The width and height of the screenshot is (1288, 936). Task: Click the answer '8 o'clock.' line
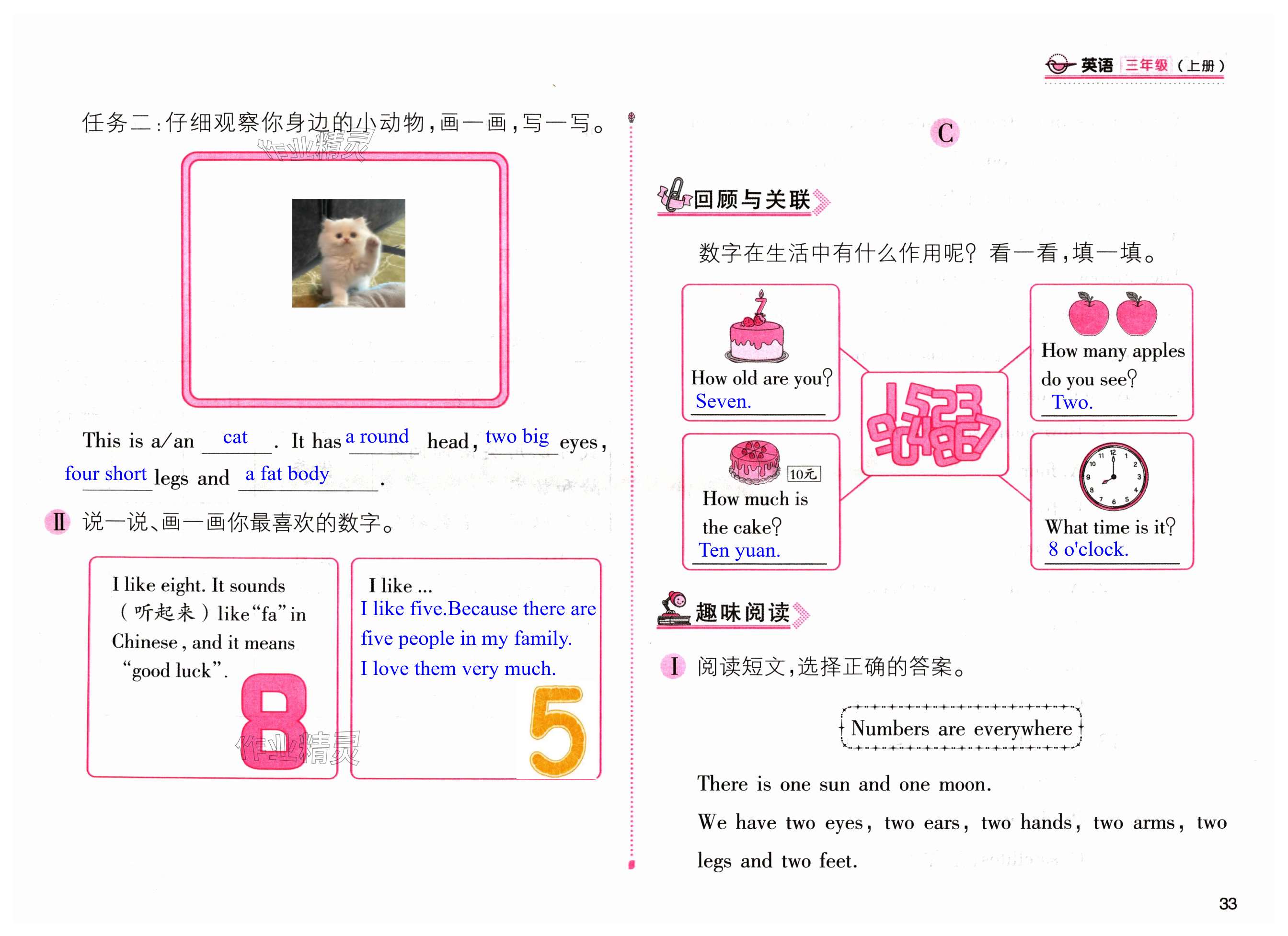[x=1088, y=549]
